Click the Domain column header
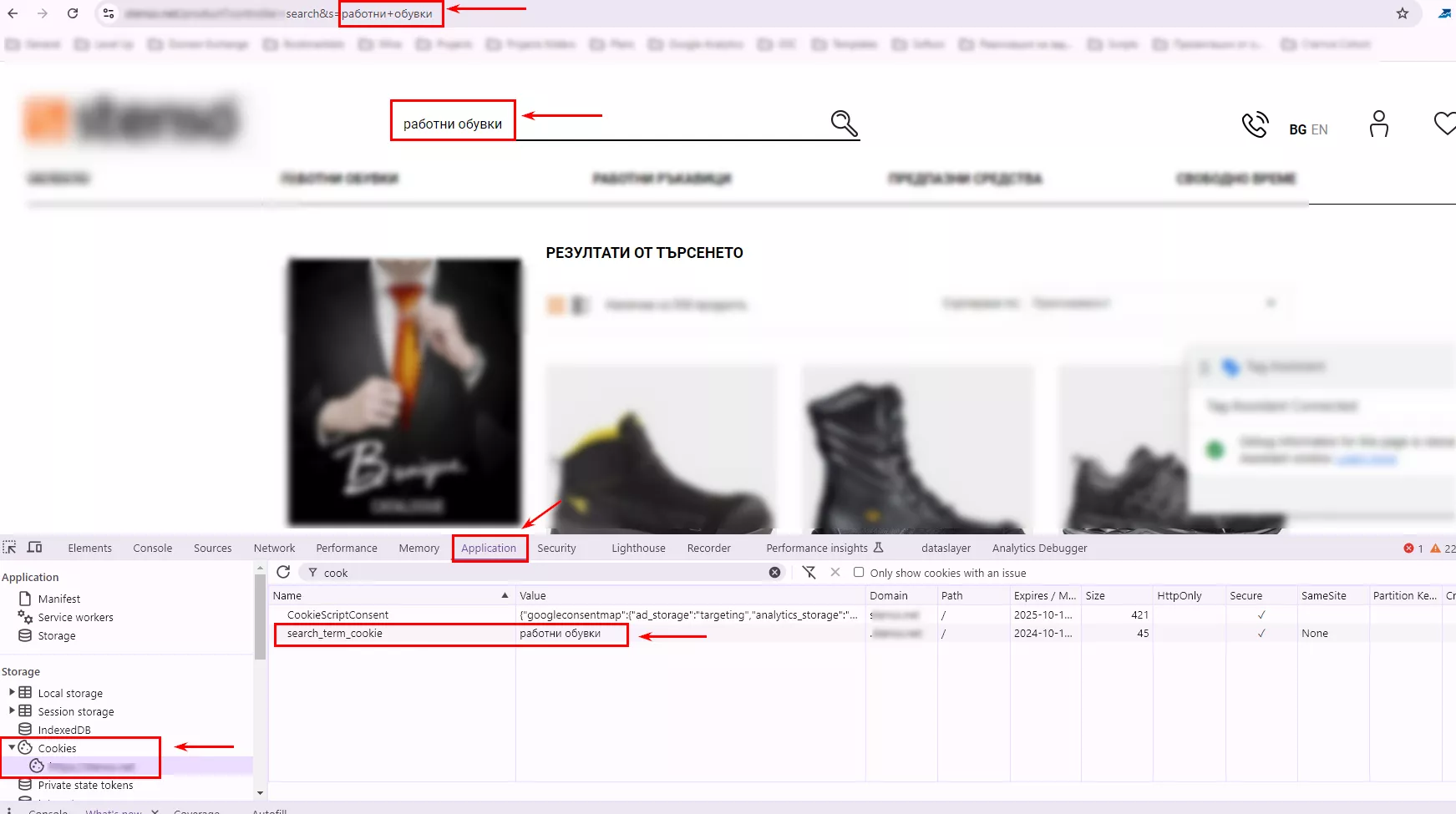1456x814 pixels. tap(901, 595)
